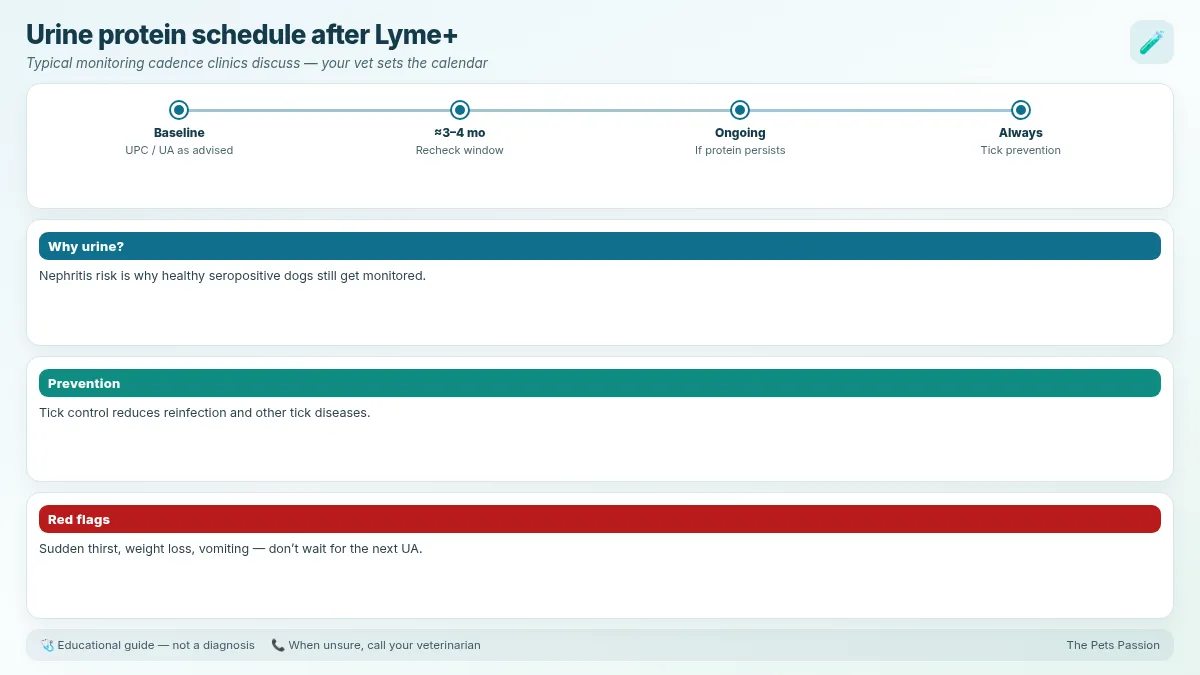Click the telephone icon in the footer
This screenshot has width=1200, height=675.
[x=278, y=646]
